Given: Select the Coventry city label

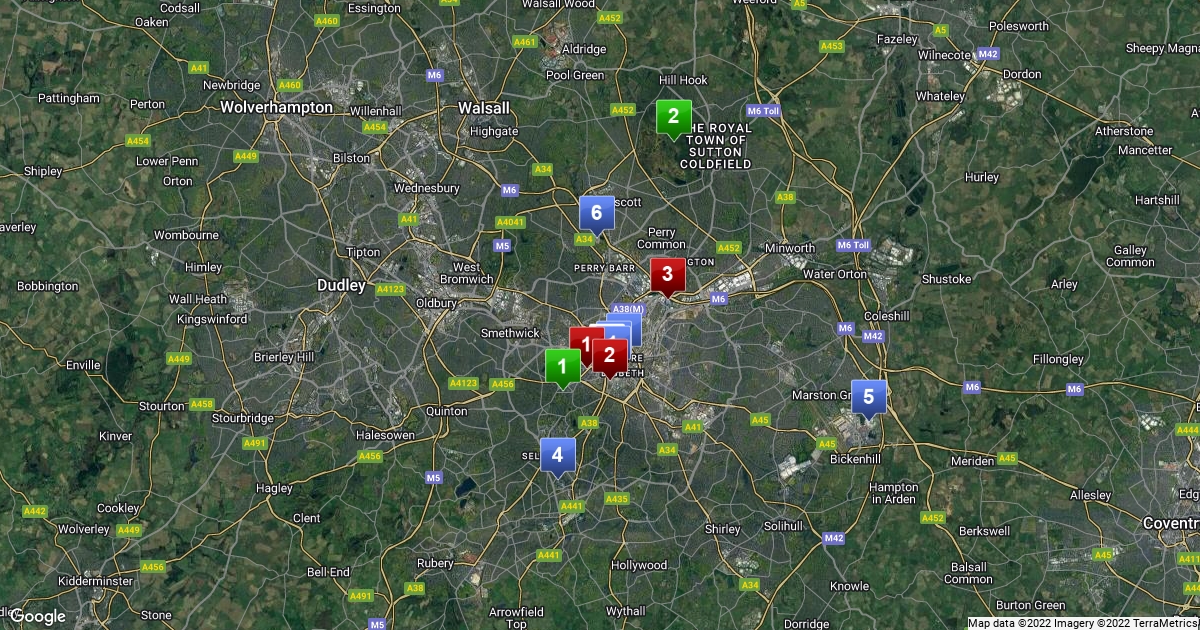Looking at the screenshot, I should (1171, 523).
